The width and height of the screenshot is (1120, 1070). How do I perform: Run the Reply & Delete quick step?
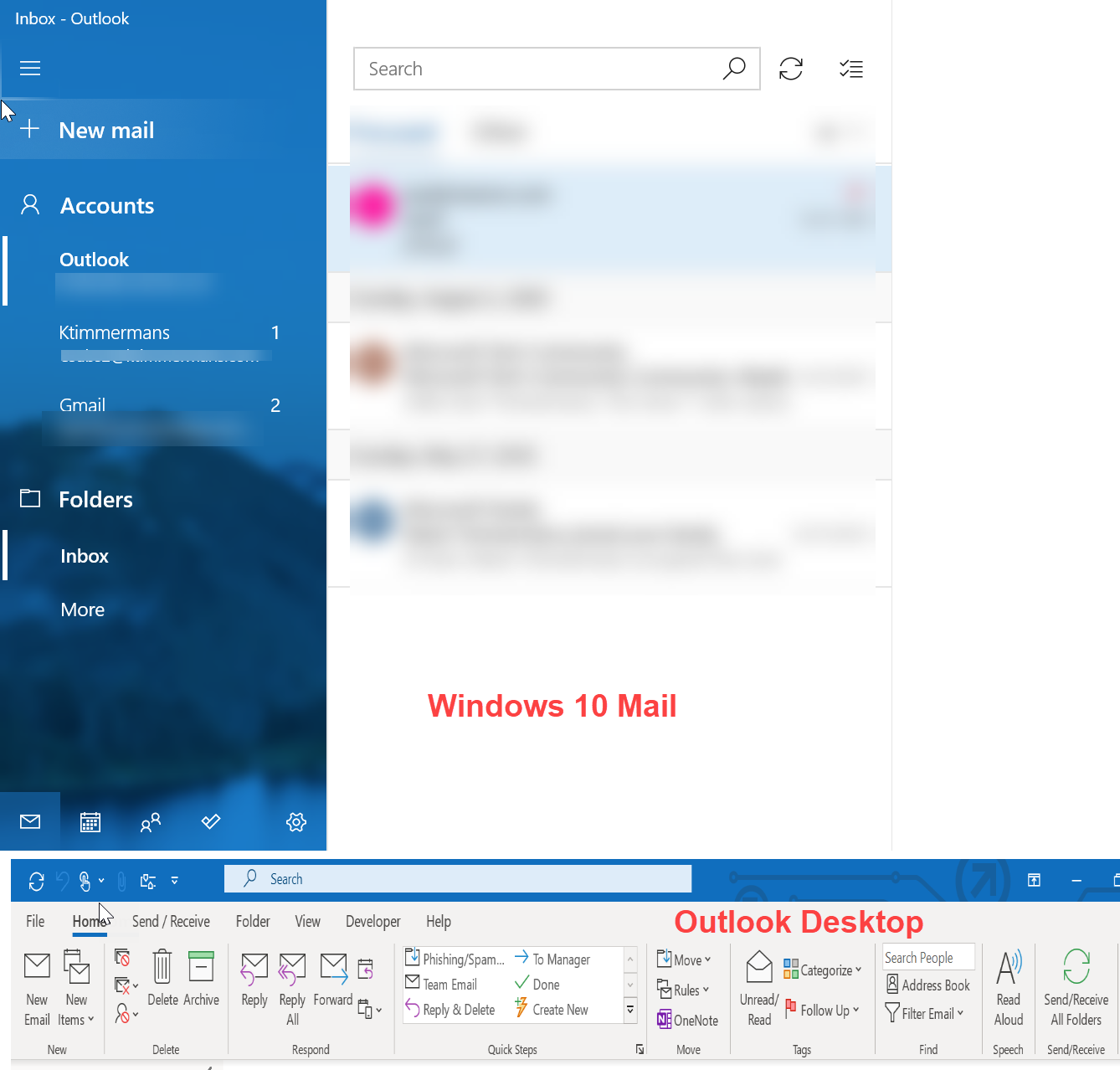[x=450, y=1009]
